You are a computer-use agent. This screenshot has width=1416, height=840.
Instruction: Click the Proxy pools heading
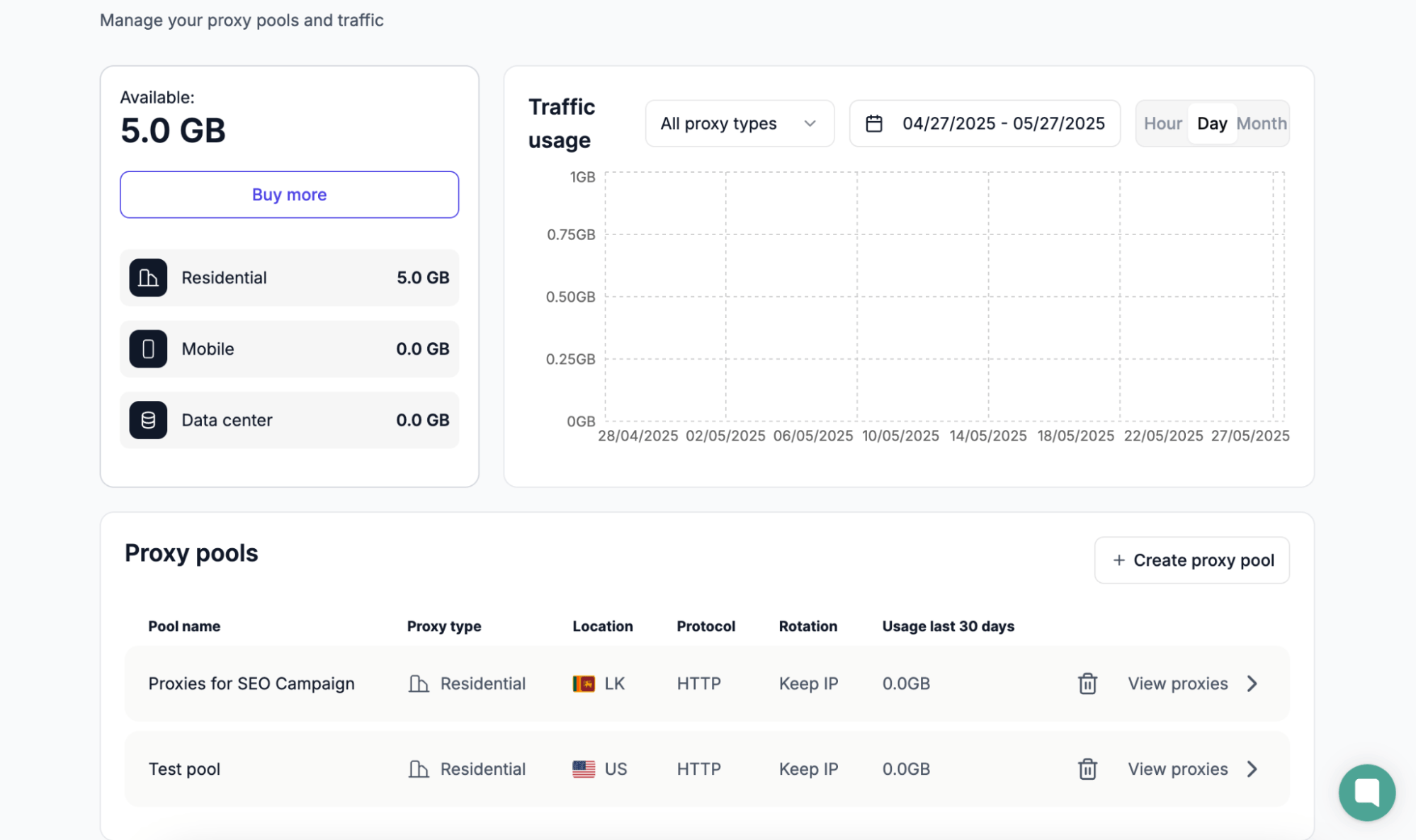(x=191, y=553)
